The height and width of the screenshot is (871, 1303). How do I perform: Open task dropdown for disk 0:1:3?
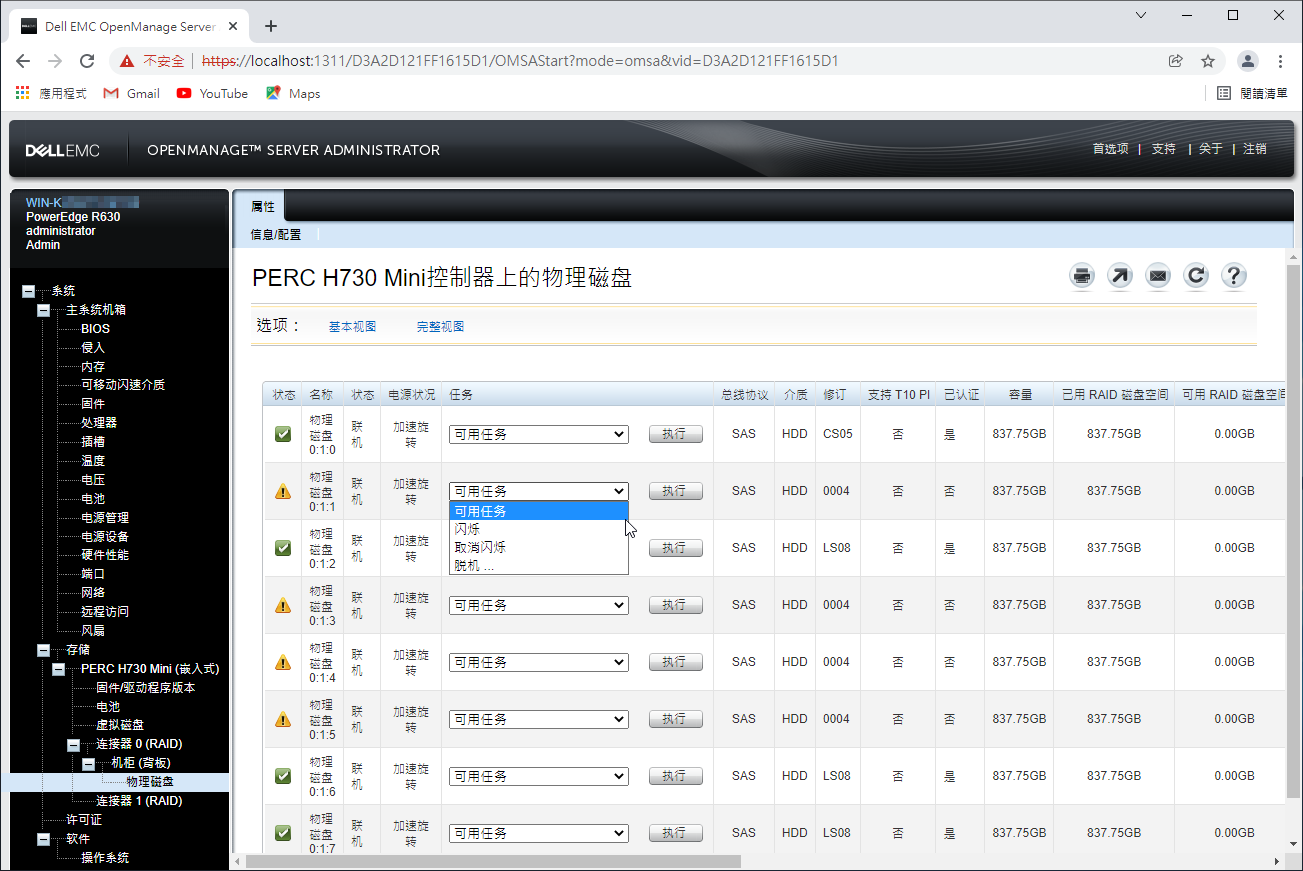[538, 605]
